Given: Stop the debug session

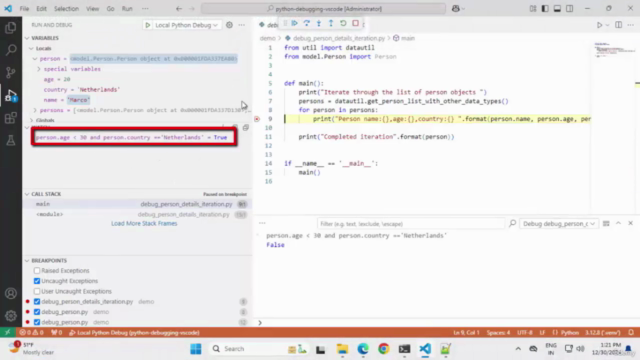Looking at the screenshot, I should coord(356,23).
